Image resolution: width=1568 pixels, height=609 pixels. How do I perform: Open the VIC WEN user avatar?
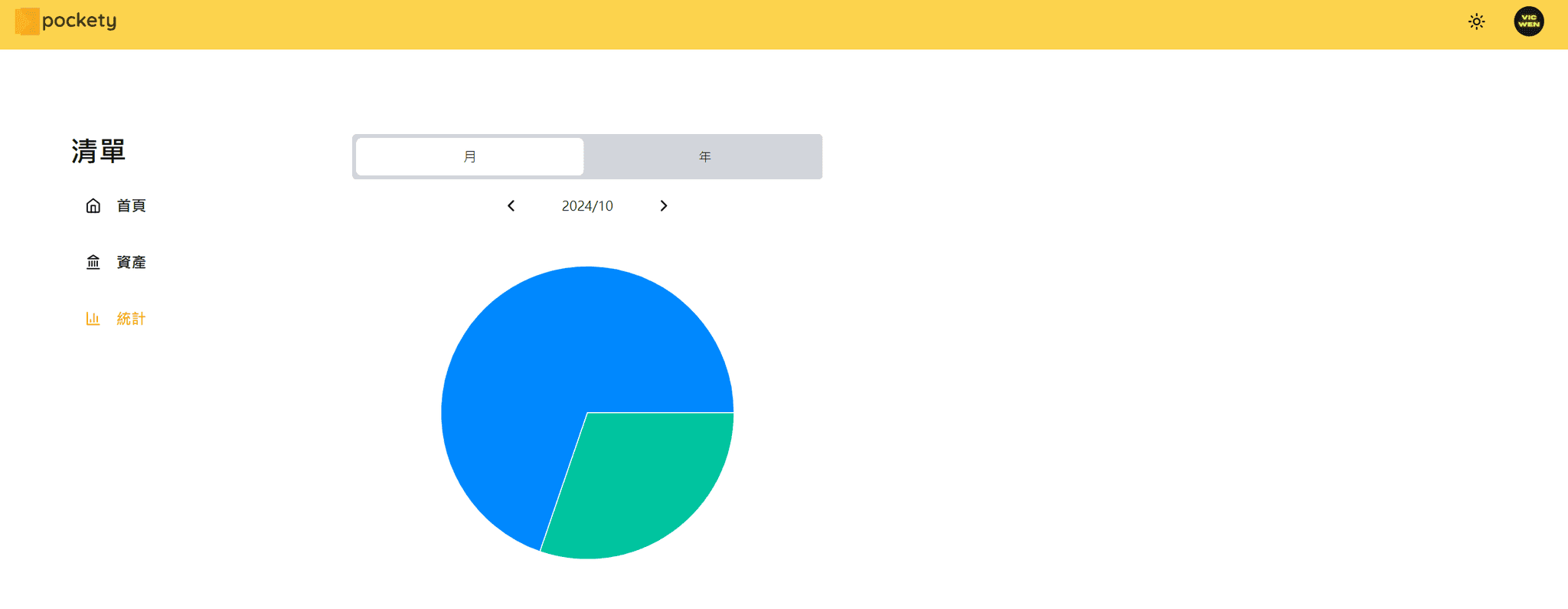[x=1528, y=21]
